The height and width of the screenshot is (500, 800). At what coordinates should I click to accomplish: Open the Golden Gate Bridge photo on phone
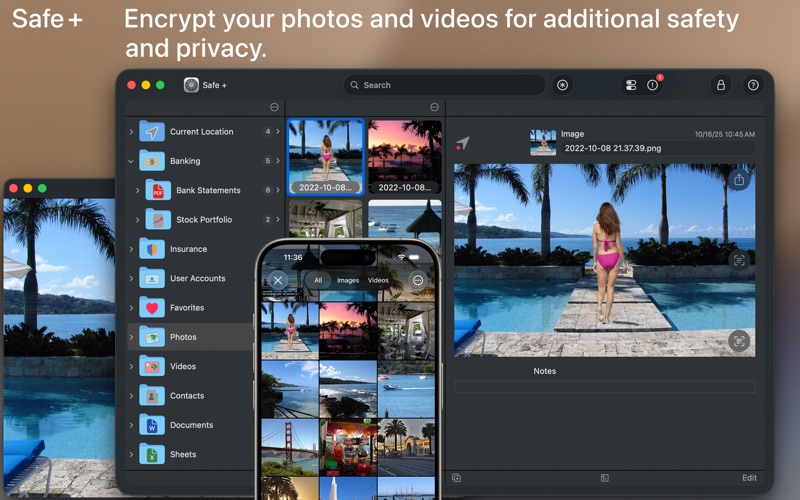tap(290, 447)
